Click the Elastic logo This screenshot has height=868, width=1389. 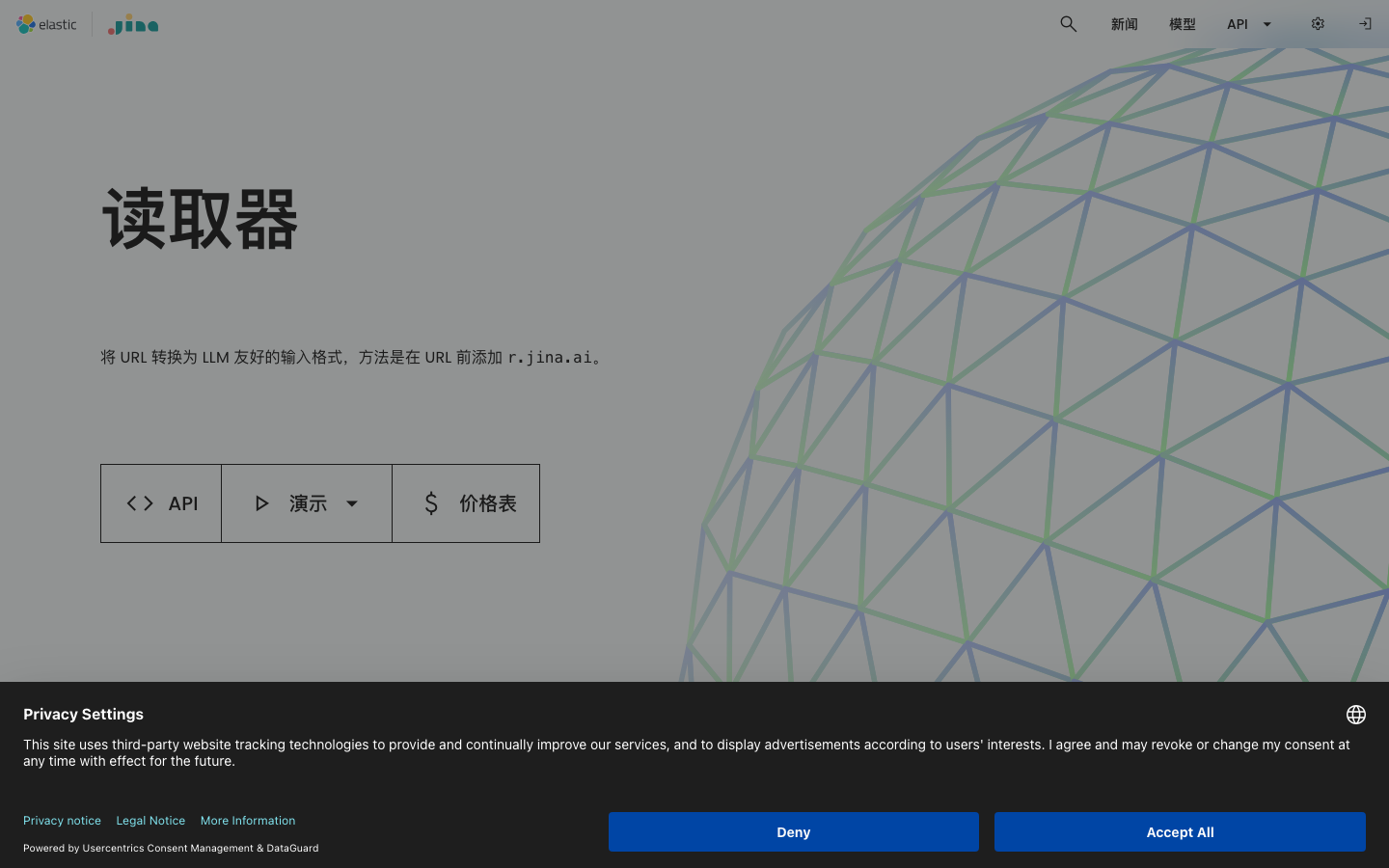[x=46, y=24]
